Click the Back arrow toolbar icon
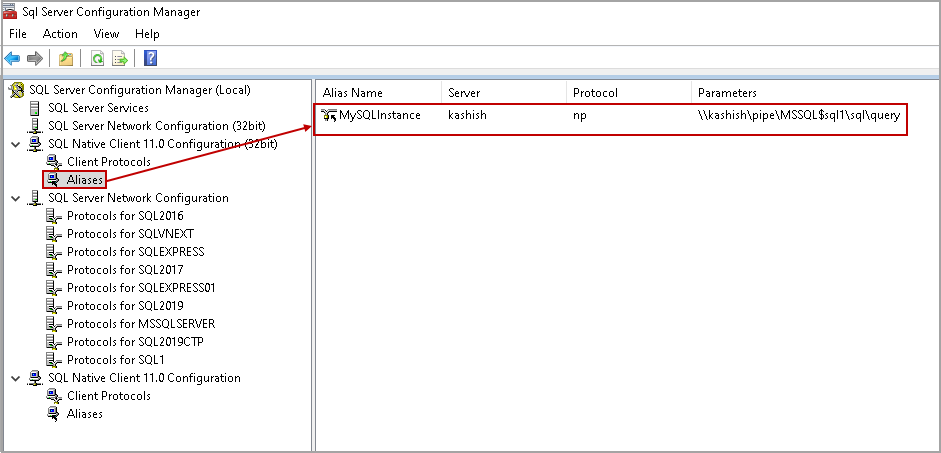Screen dimensions: 941x453 click(x=12, y=58)
